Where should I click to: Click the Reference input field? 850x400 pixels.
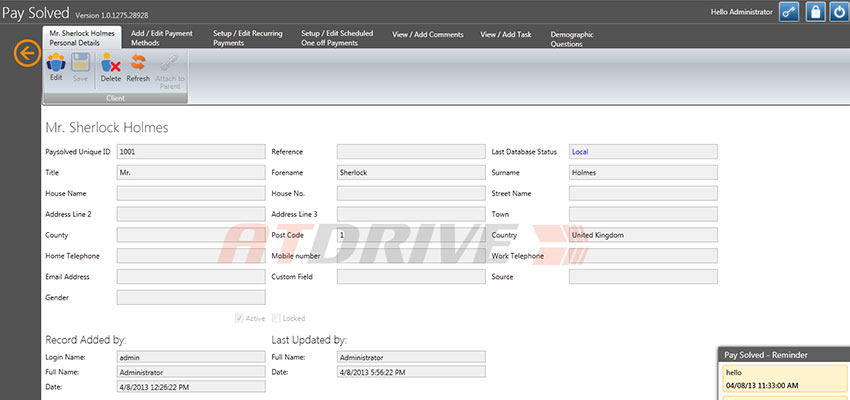pos(411,152)
